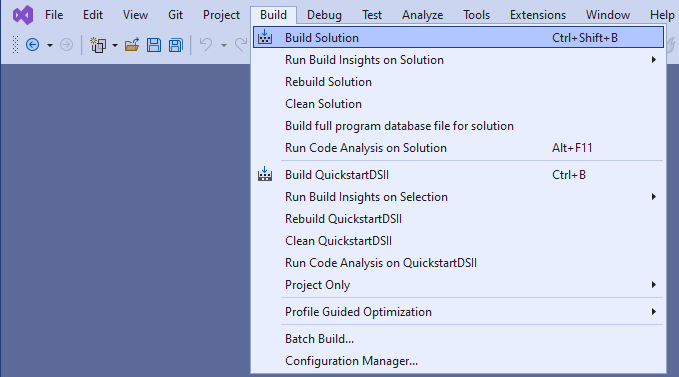Click the Alt+F11 shortcut text

(x=572, y=148)
